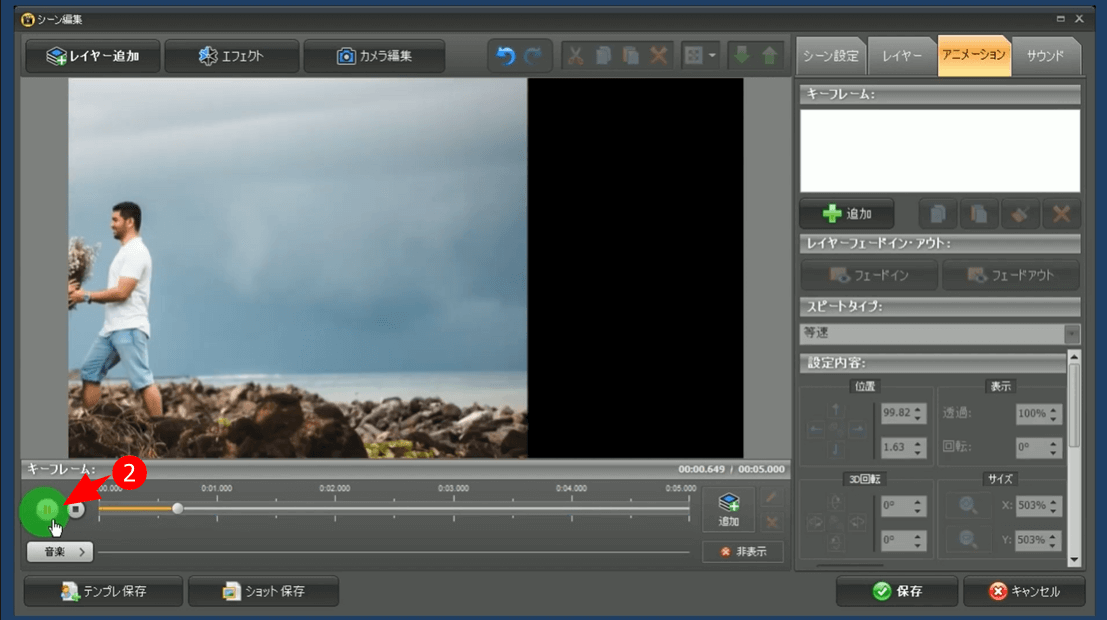Click the zoom-in magnifier for size
Screen dimensions: 1107x620
pos(968,506)
